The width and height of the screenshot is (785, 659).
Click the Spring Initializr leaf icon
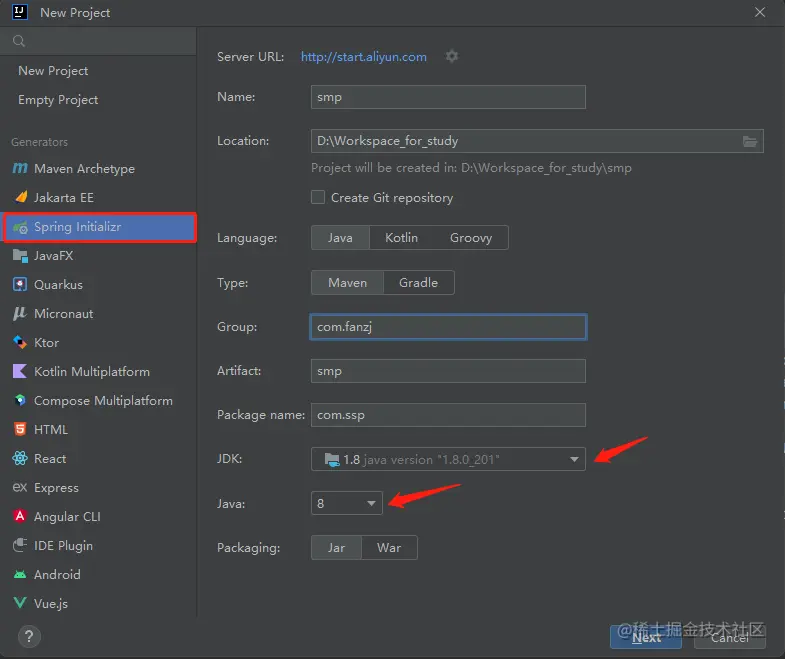[x=21, y=227]
